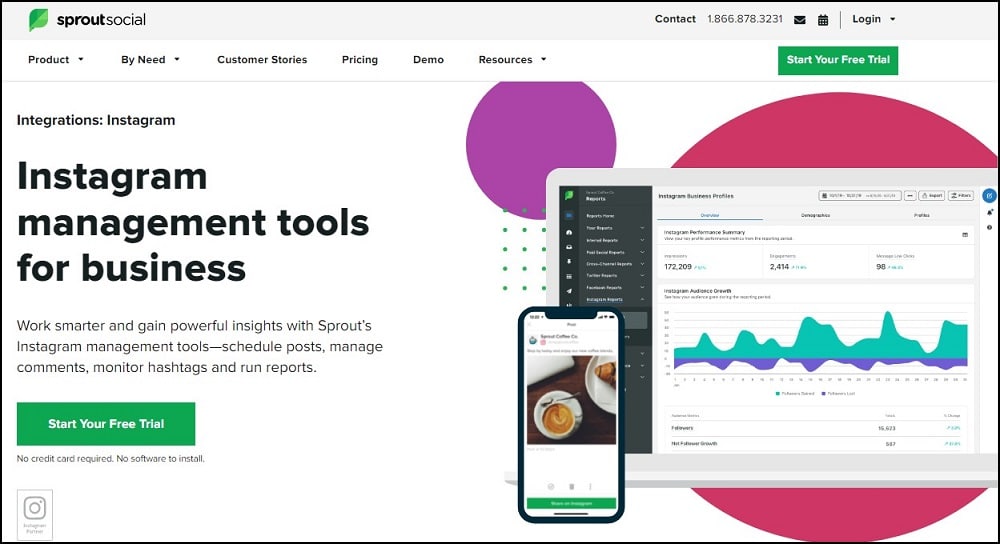Click the teal Followers Gained legend swatch
The image size is (1000, 544).
click(777, 393)
